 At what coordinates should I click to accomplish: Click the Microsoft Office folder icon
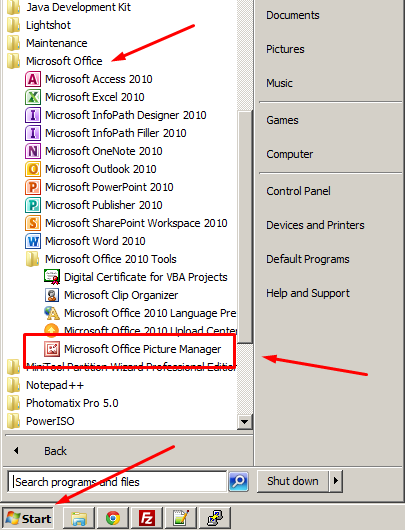14,61
